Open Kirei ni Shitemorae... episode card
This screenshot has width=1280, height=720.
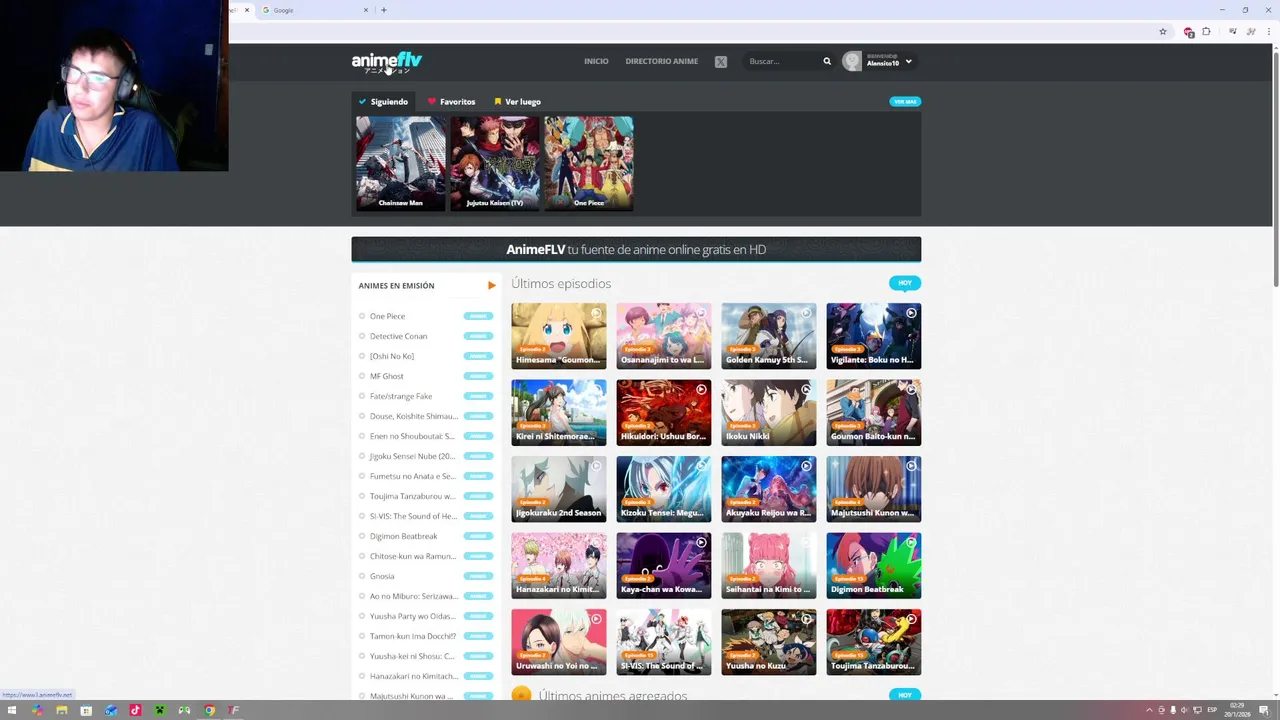(559, 412)
